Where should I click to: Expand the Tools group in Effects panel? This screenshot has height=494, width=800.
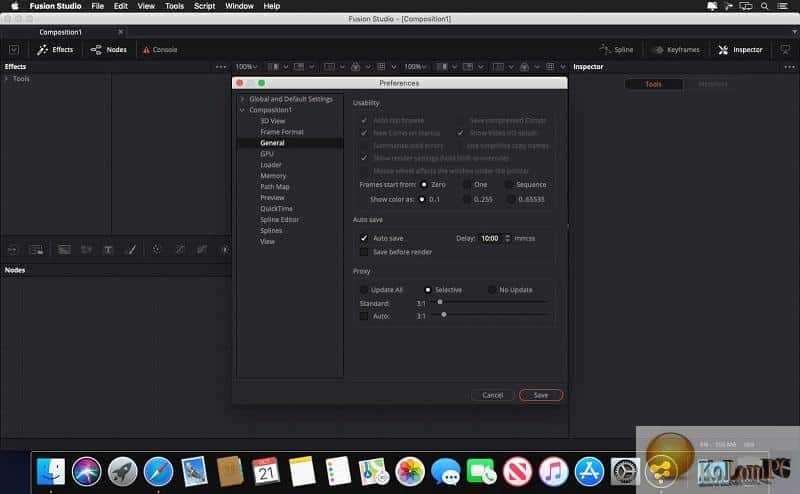pos(6,79)
